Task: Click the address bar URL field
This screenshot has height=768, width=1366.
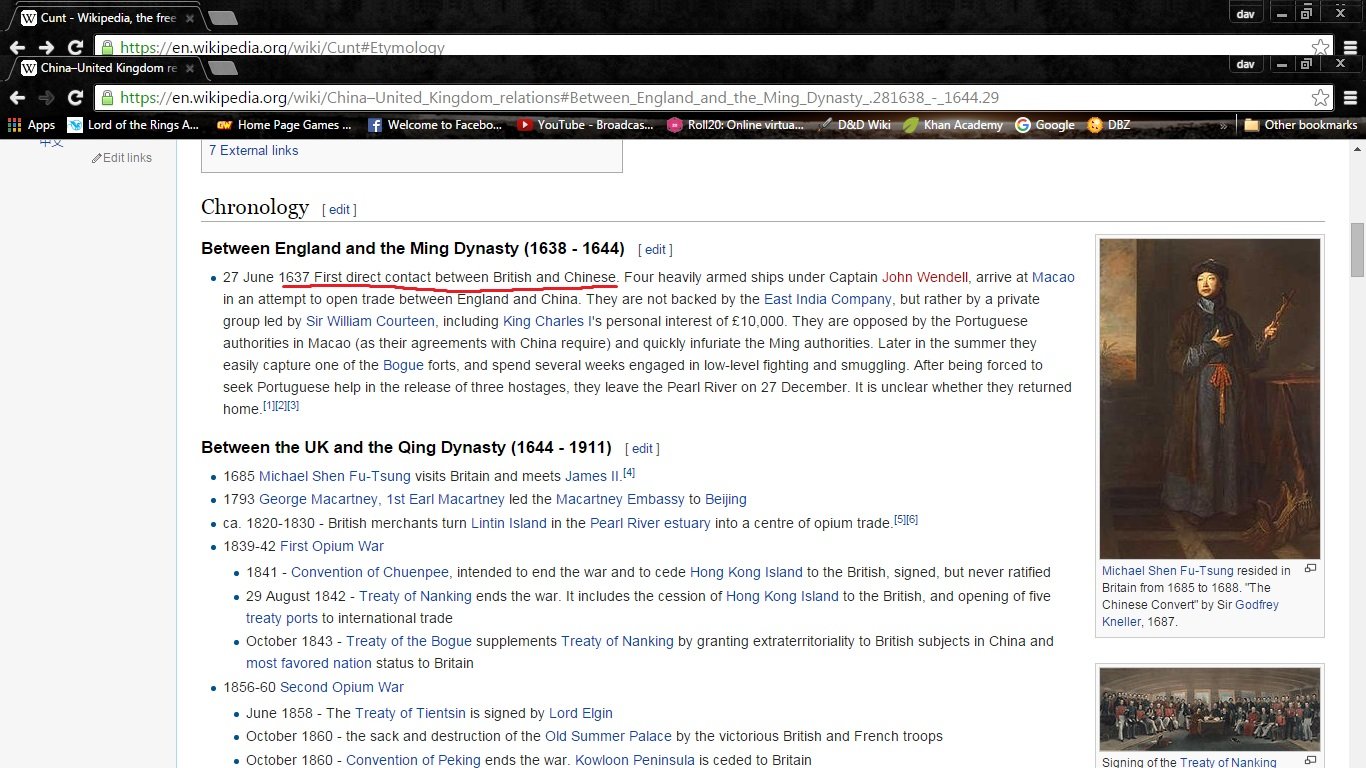Action: [x=700, y=98]
